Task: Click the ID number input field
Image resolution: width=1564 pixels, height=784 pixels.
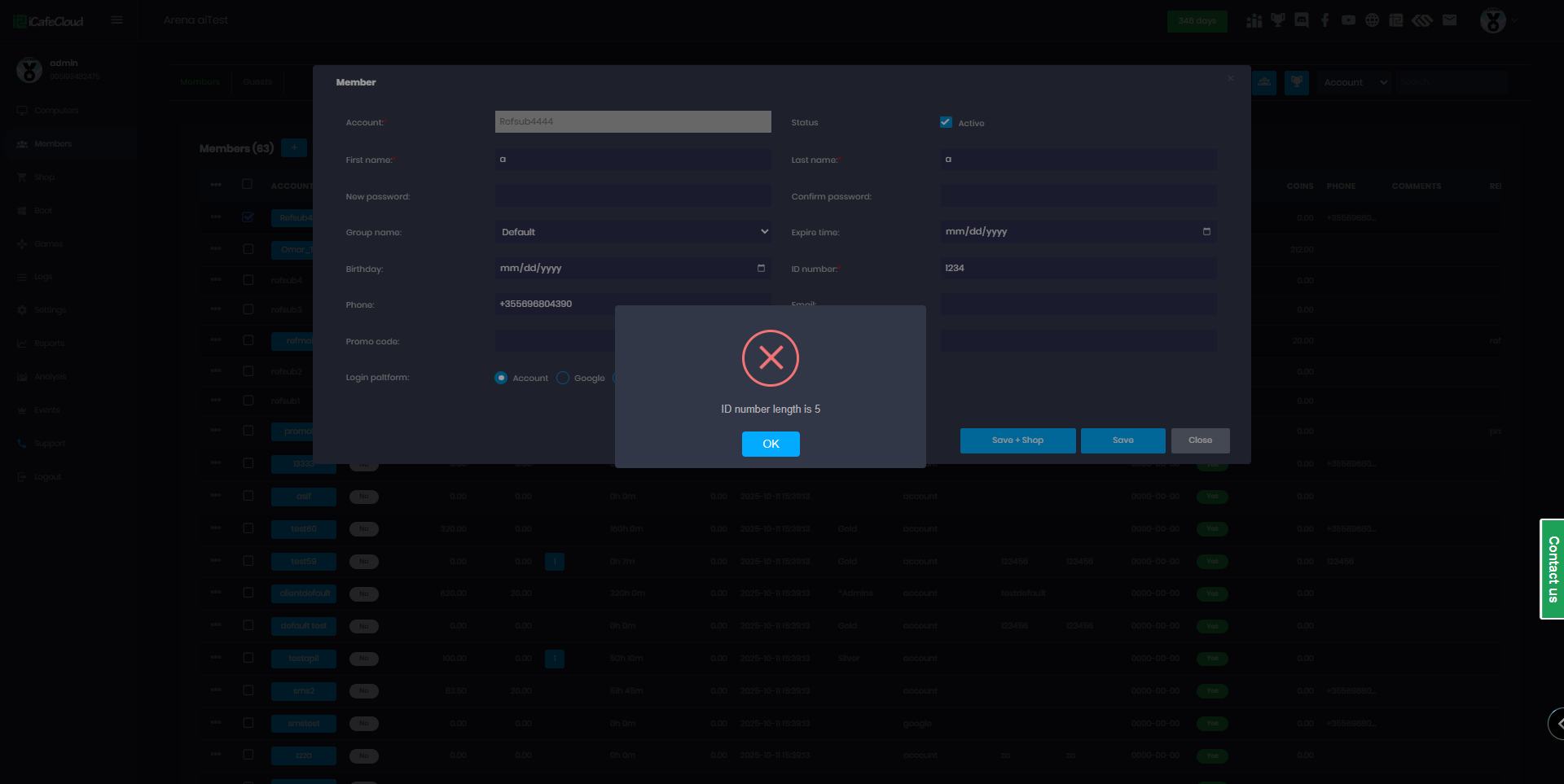Action: click(1078, 268)
